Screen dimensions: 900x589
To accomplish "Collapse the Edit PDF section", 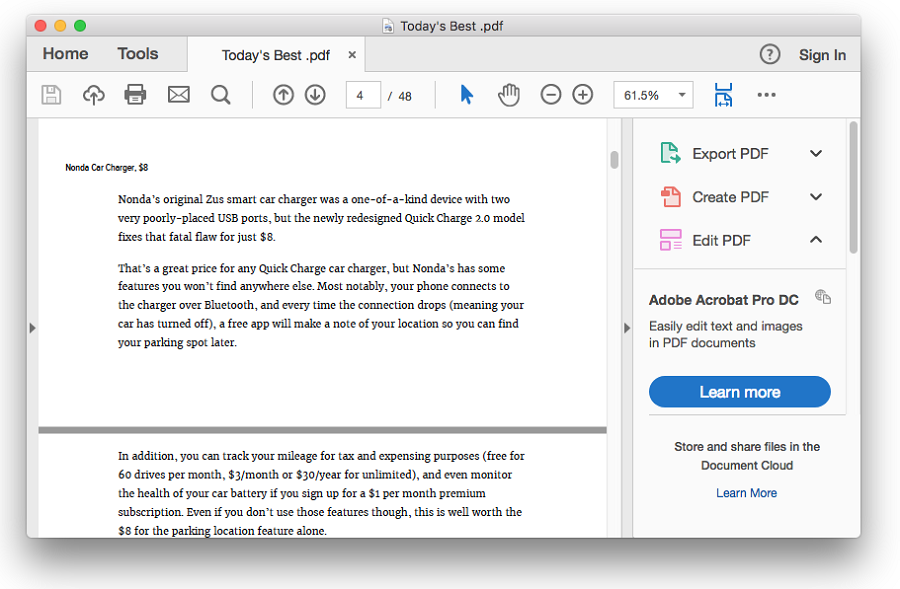I will click(816, 240).
